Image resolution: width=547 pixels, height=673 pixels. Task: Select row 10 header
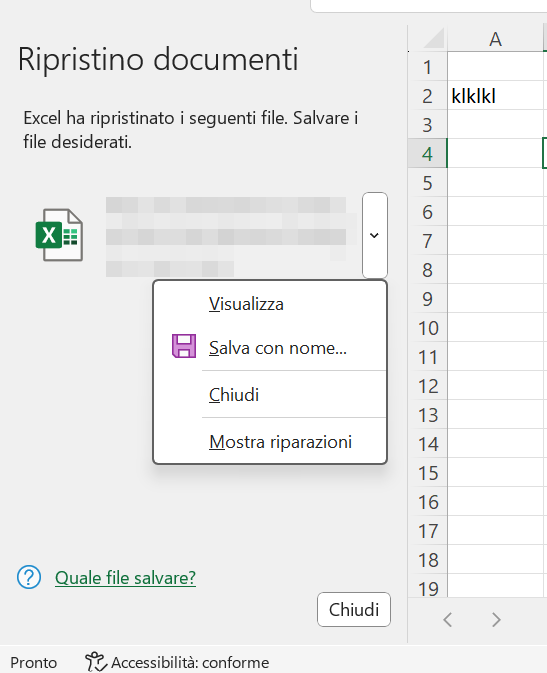tap(428, 328)
